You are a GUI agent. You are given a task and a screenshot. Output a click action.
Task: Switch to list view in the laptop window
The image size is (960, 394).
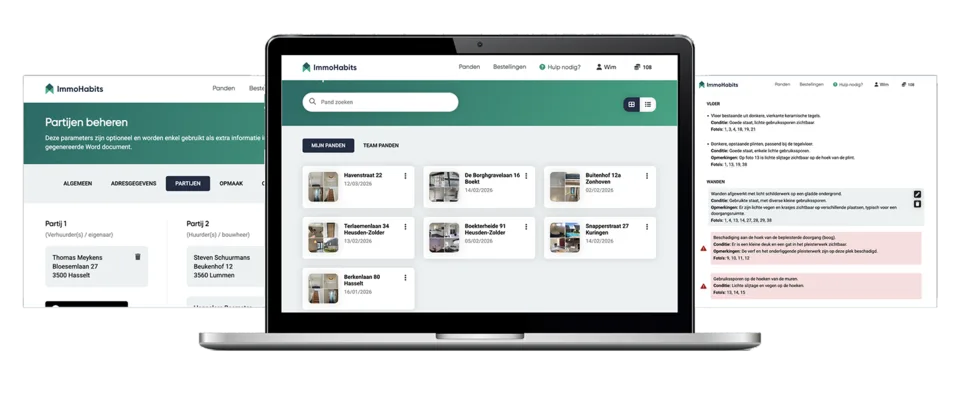648,105
